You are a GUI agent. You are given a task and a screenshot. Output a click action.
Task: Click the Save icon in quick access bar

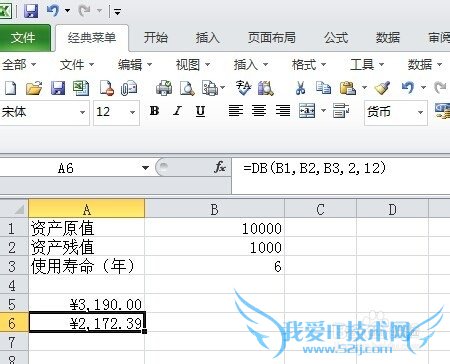point(31,11)
